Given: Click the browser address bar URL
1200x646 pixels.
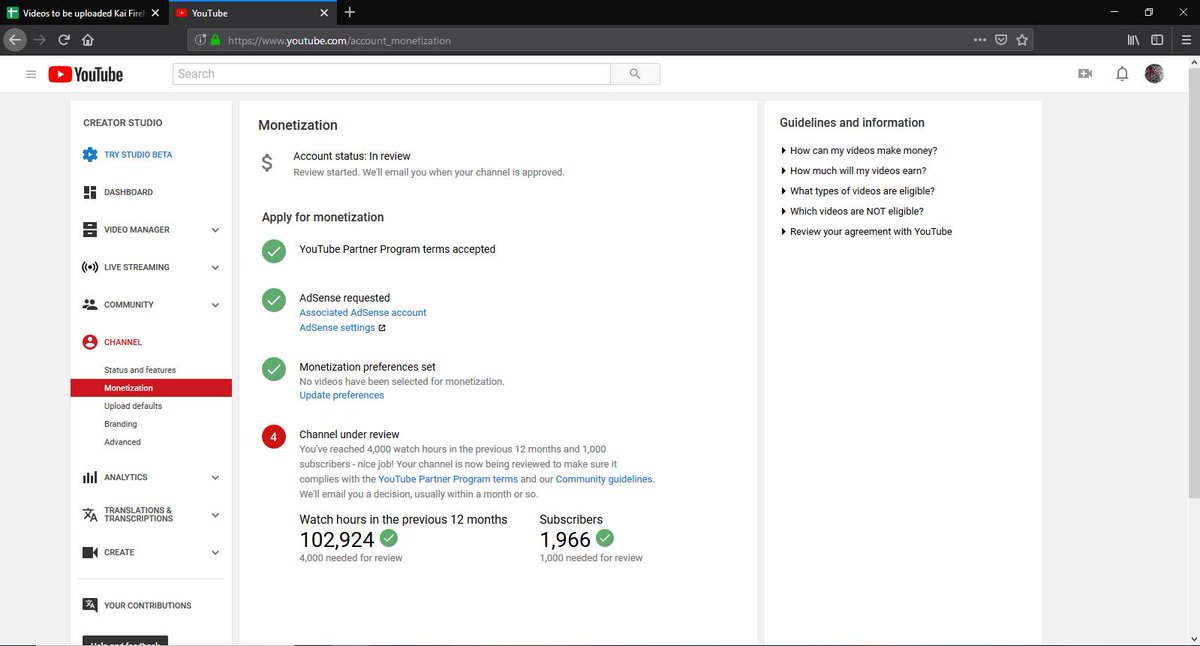Looking at the screenshot, I should pos(339,41).
